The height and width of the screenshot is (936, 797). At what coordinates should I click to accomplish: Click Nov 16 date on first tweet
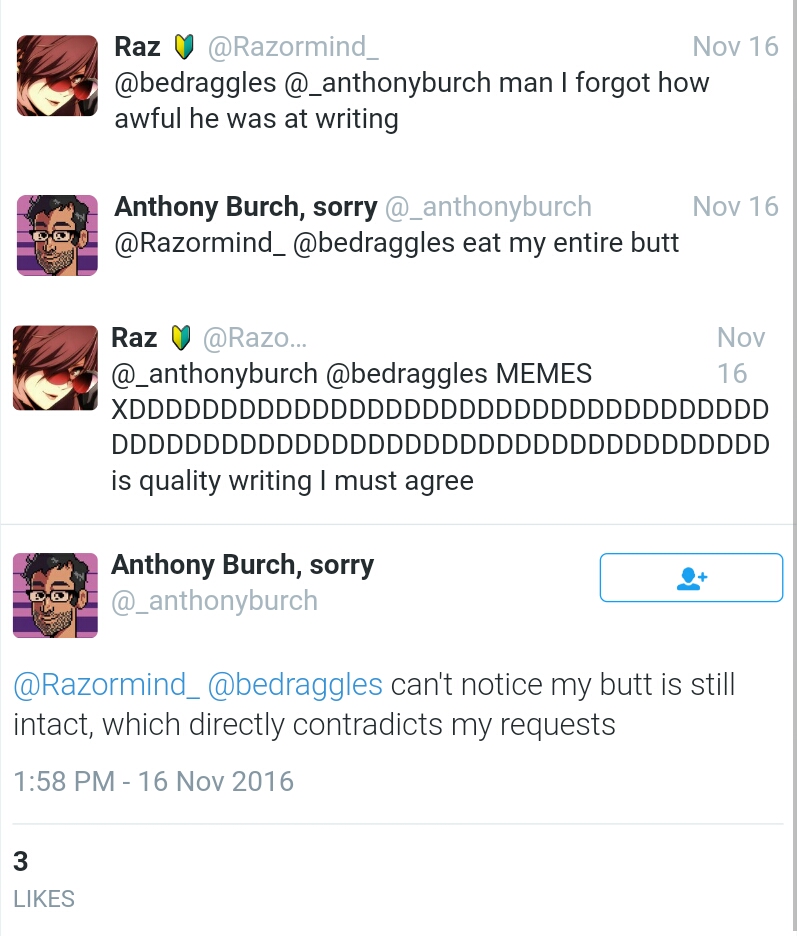[736, 47]
